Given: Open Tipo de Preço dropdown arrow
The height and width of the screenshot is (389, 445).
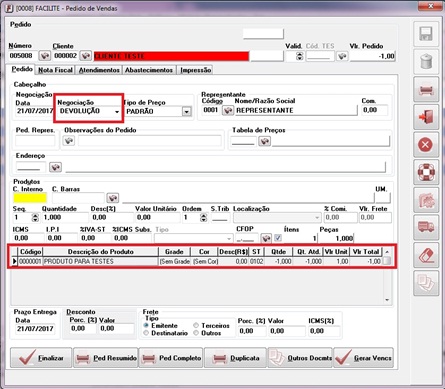Looking at the screenshot, I should click(187, 112).
